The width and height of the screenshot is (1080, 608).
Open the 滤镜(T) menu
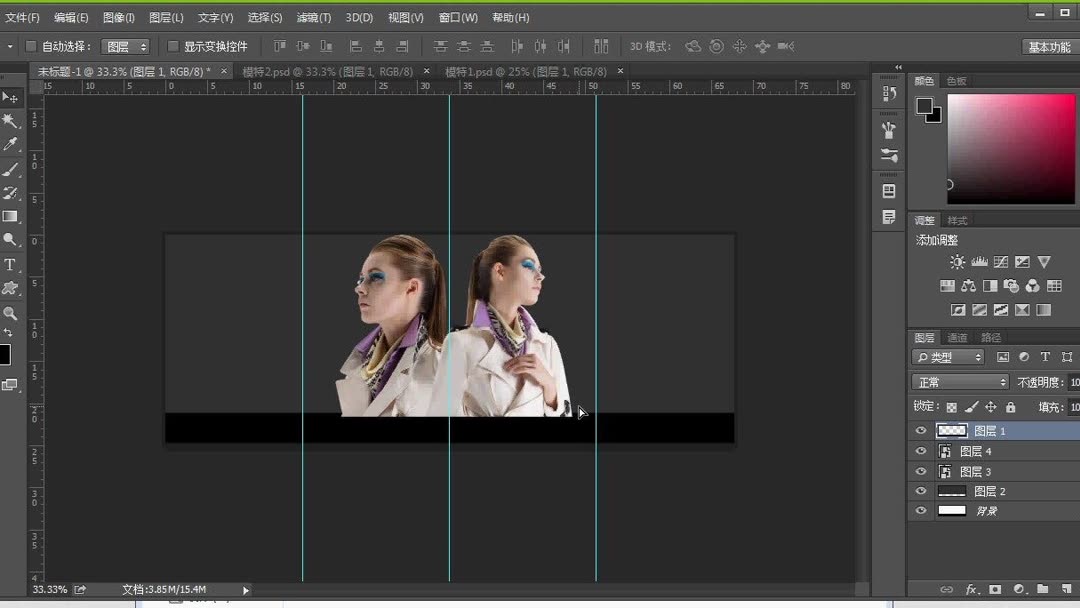313,18
